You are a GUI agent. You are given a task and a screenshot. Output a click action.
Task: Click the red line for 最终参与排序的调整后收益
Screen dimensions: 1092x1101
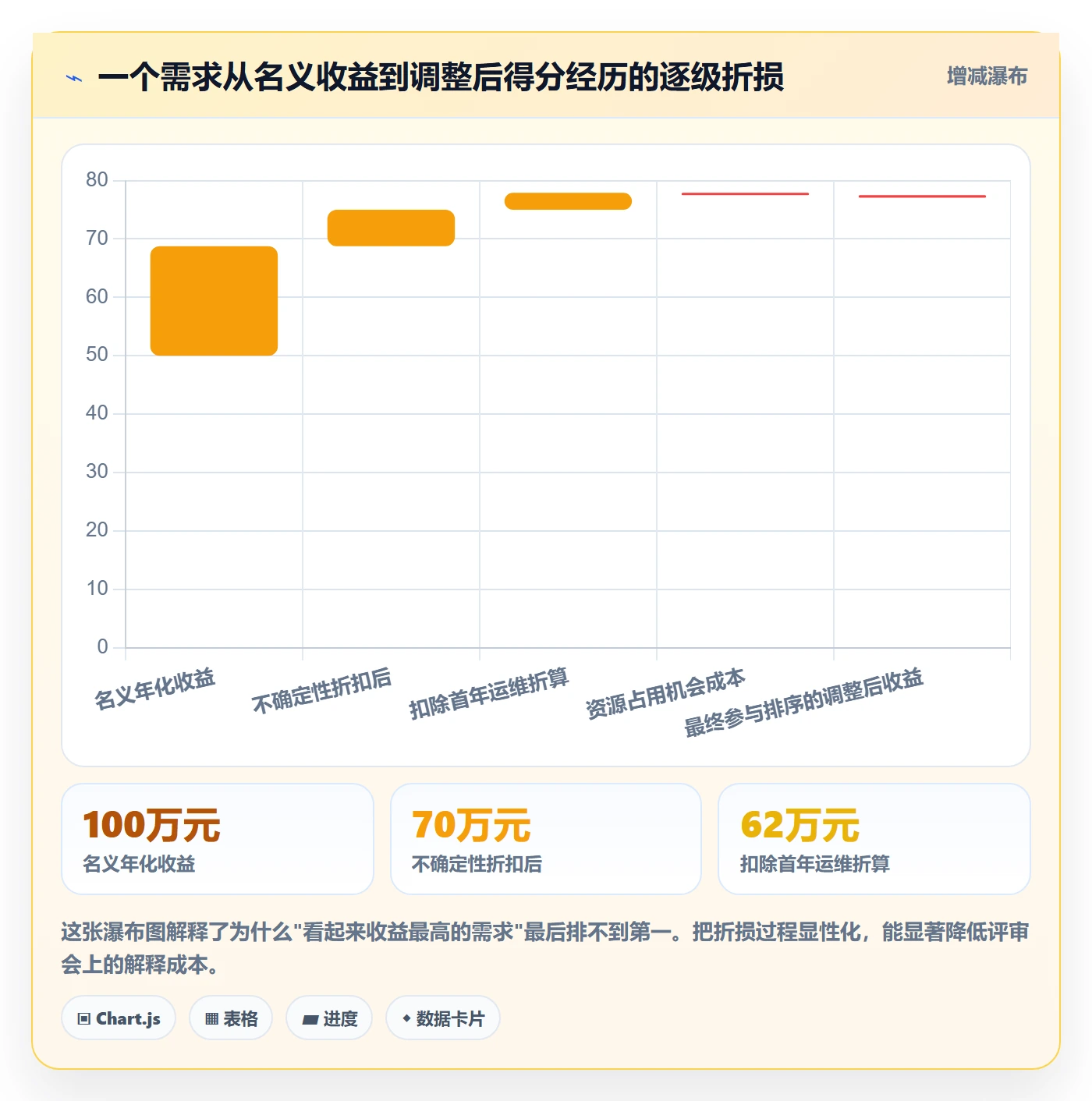point(922,196)
